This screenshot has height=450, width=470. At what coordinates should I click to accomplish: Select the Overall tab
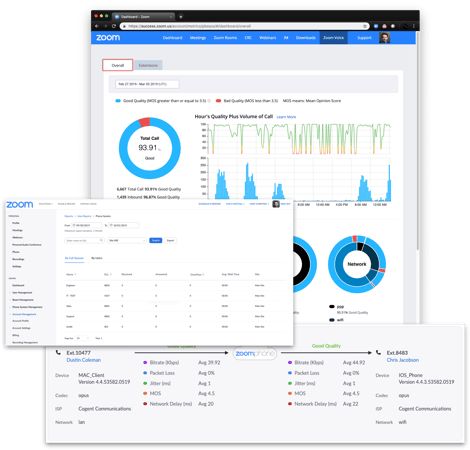(118, 65)
